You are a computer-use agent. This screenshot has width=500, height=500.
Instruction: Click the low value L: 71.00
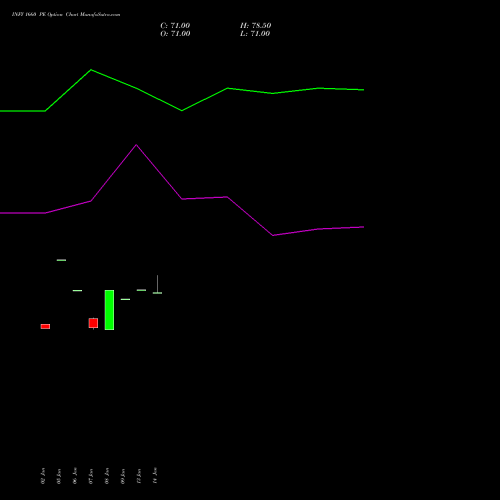[255, 34]
